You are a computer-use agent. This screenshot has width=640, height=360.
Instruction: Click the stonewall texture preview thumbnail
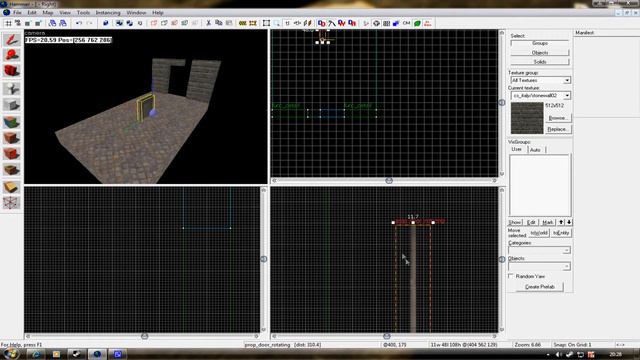click(527, 118)
